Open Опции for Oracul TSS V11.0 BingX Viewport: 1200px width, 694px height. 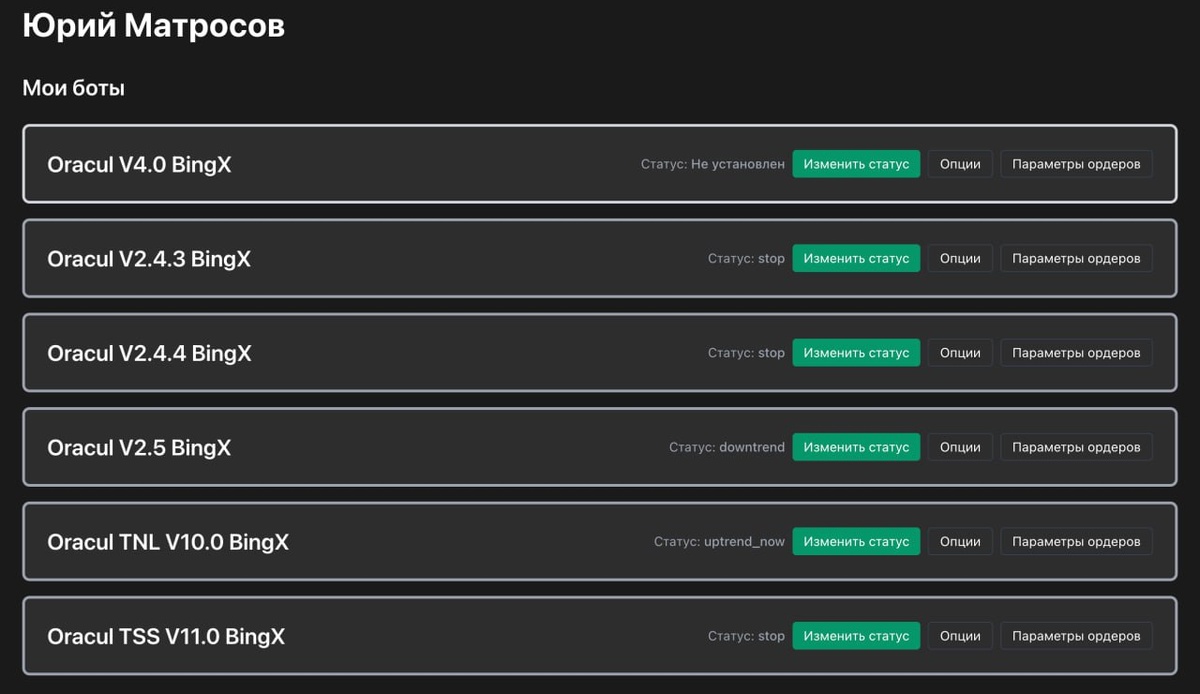click(x=960, y=635)
